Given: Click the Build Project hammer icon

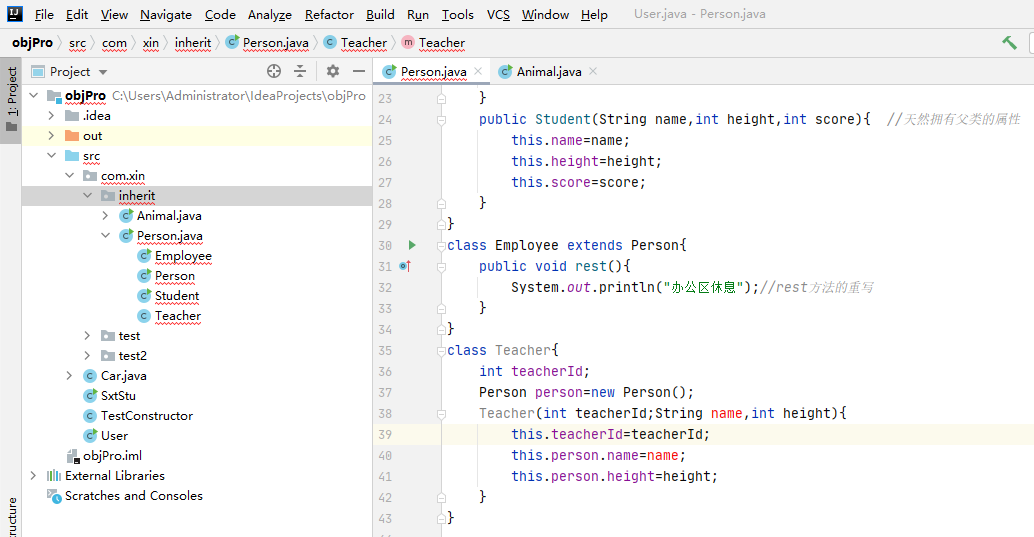Looking at the screenshot, I should [1009, 43].
